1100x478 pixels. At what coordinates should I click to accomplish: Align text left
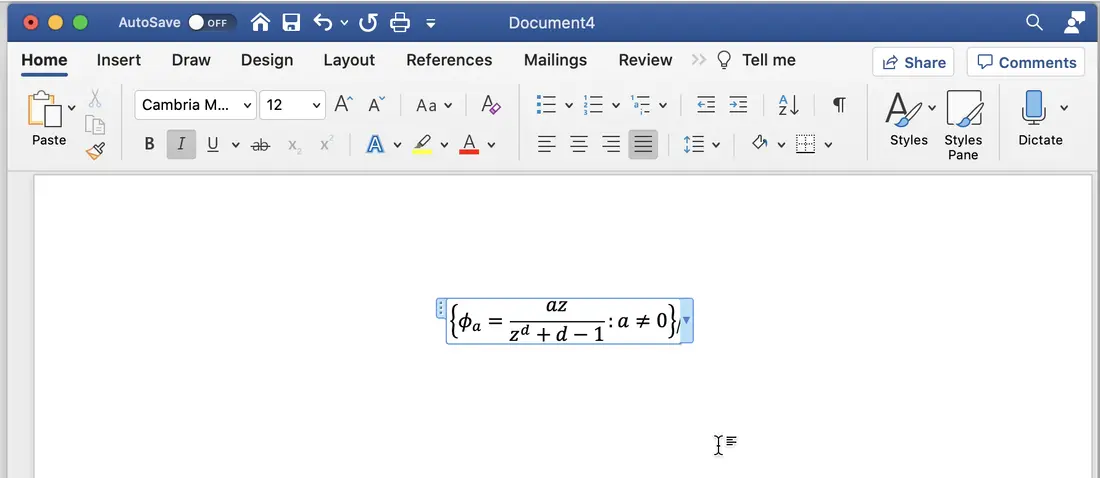546,145
